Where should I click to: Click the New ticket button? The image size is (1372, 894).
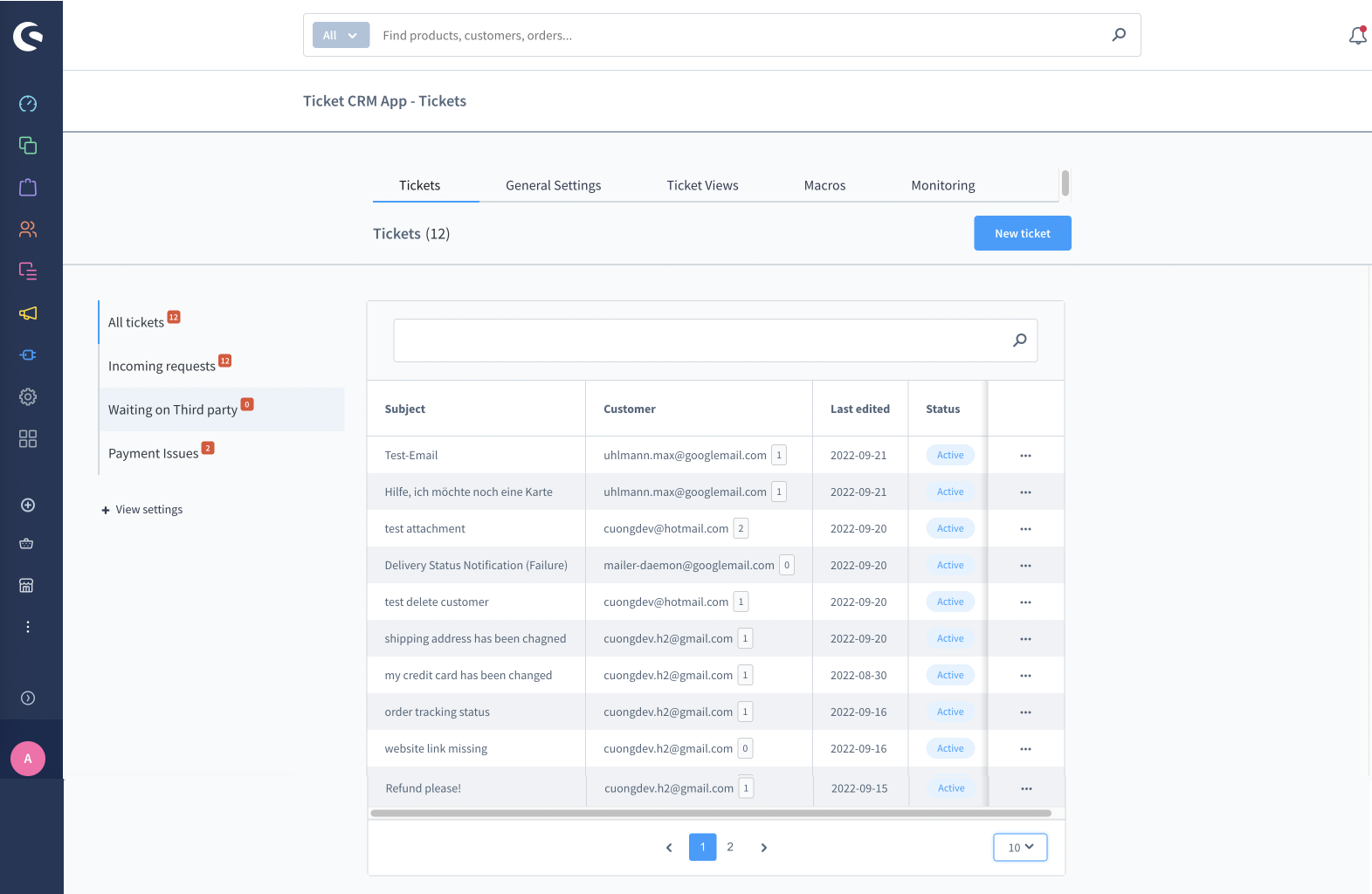(x=1023, y=233)
